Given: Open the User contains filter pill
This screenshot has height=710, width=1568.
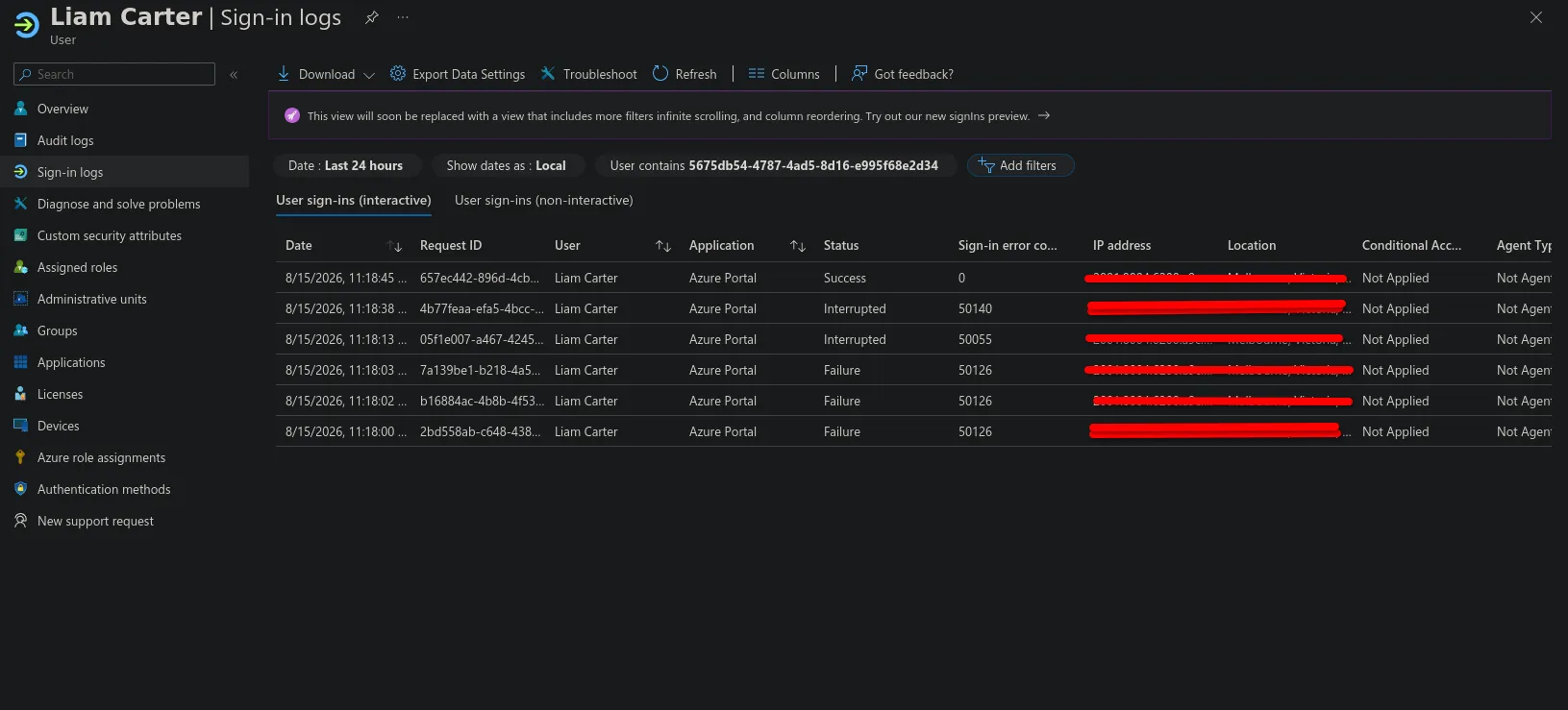Looking at the screenshot, I should 774,165.
